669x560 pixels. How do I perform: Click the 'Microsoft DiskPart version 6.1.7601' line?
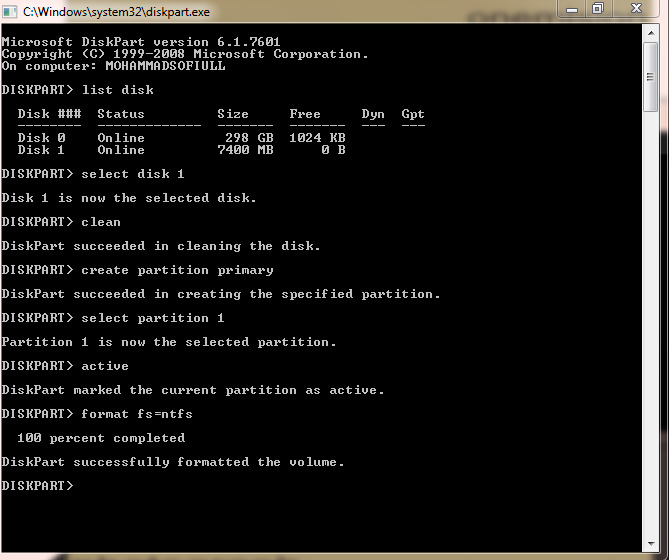(141, 42)
